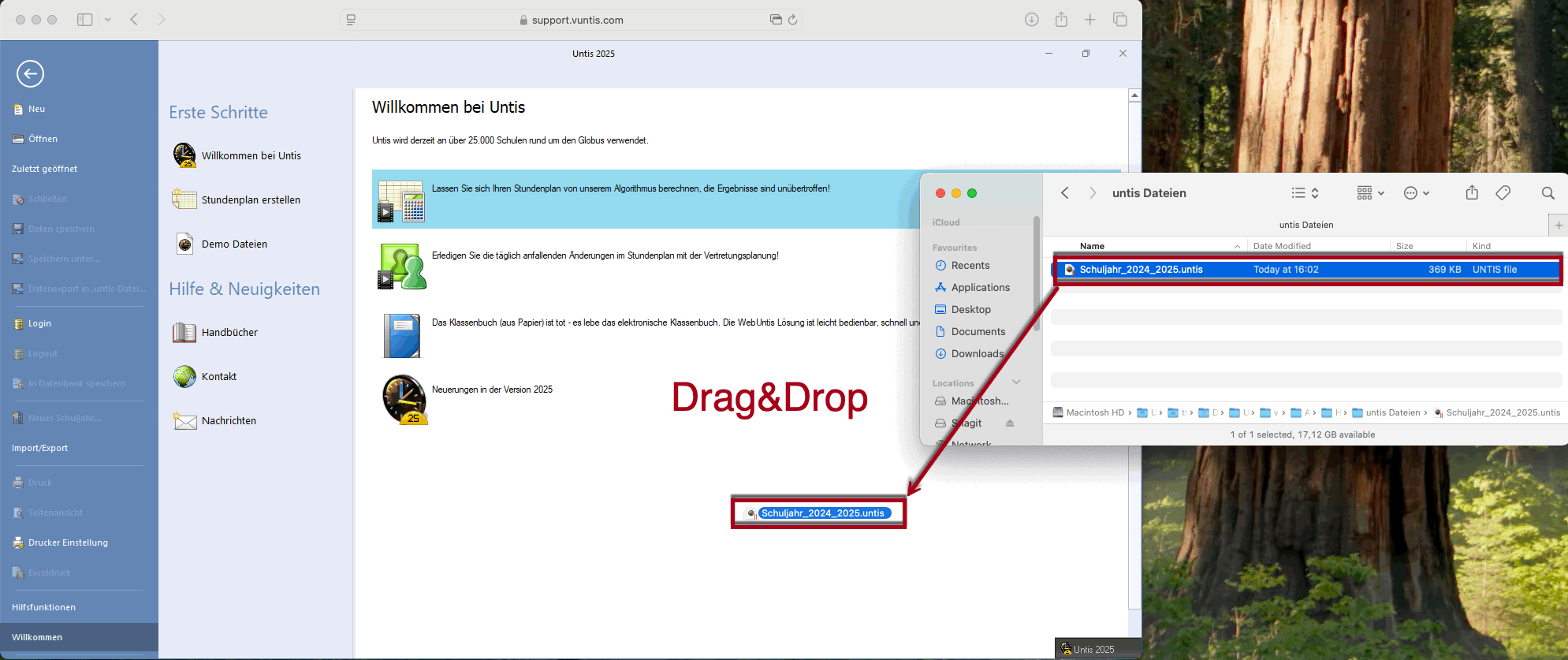The image size is (1568, 660).
Task: Click the Neuerungen in der Version 2025 clock icon
Action: [404, 400]
